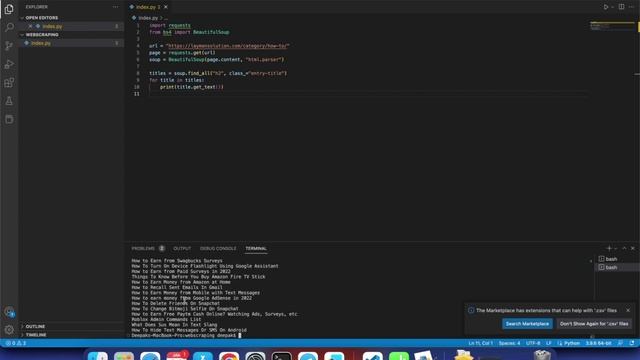Open Chrome from the Dock
Screen dimensions: 640x360
(x=229, y=356)
